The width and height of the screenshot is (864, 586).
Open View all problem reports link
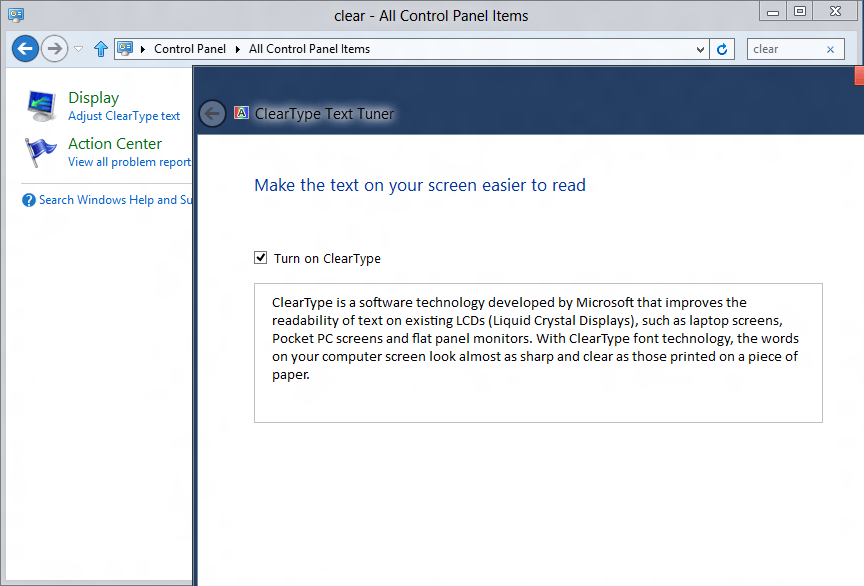tap(129, 162)
